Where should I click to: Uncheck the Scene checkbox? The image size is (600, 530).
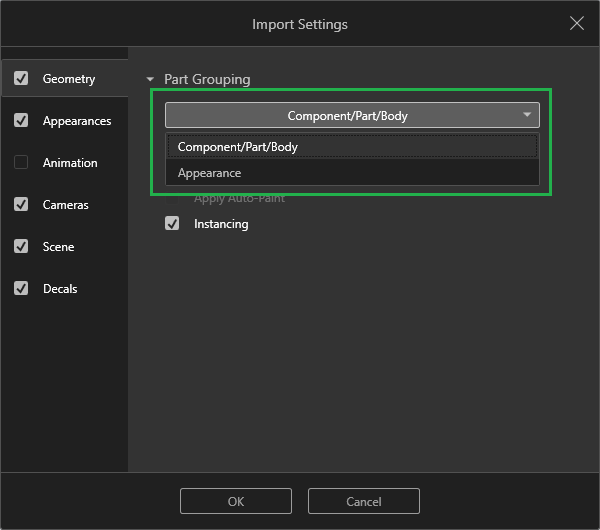21,247
